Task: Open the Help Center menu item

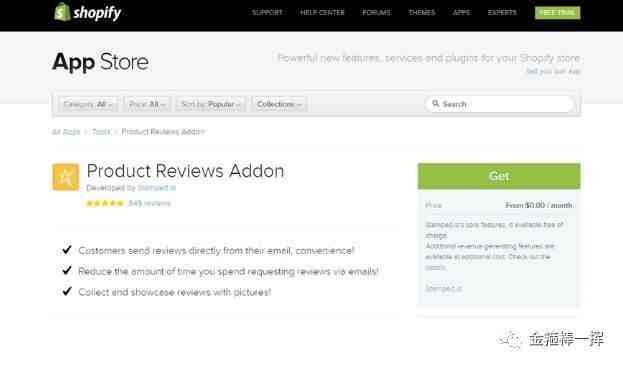Action: [322, 13]
